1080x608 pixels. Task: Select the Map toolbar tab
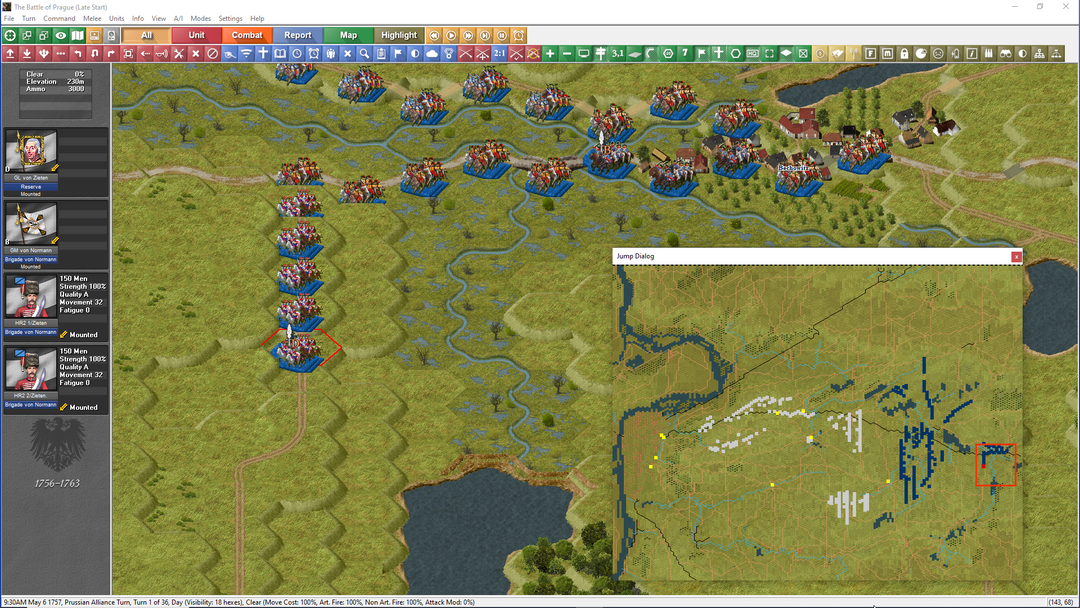[348, 35]
